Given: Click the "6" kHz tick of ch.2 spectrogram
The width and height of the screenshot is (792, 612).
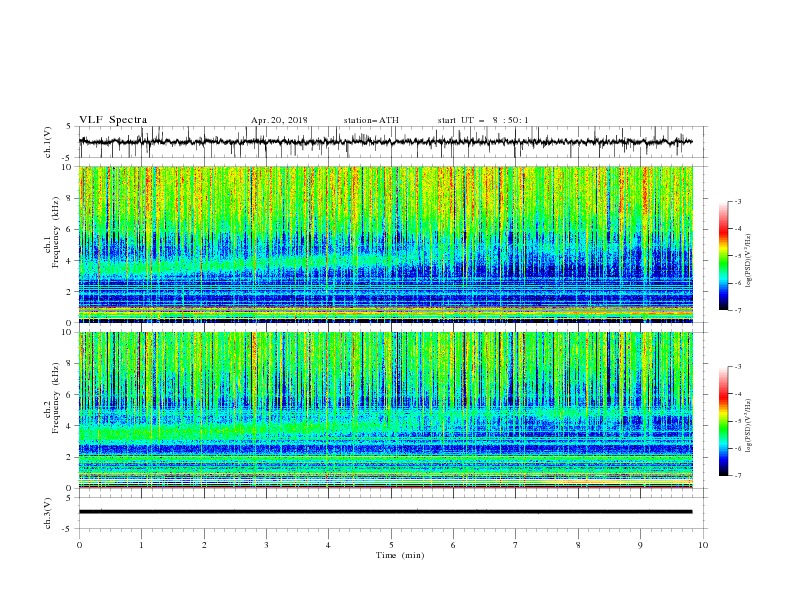Looking at the screenshot, I should pos(70,394).
